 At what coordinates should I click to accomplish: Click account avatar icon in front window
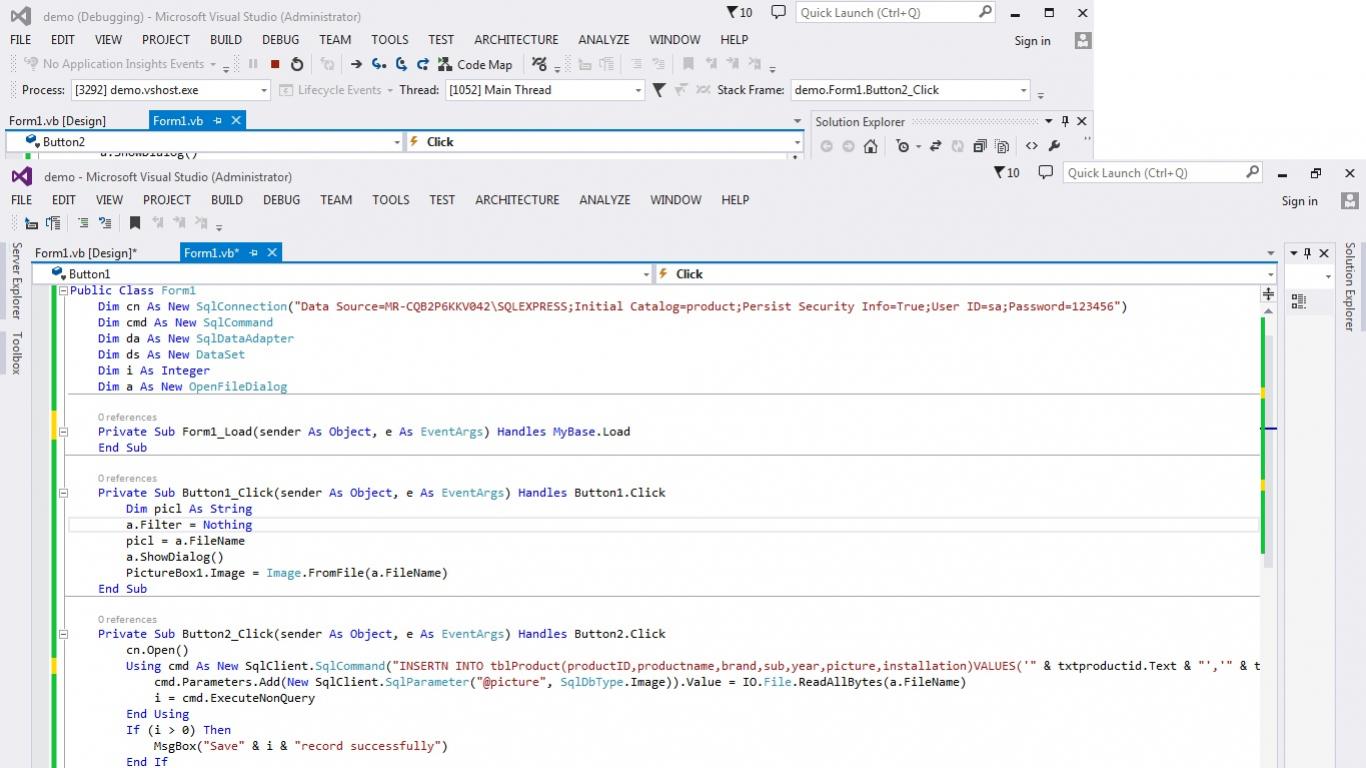[1349, 201]
